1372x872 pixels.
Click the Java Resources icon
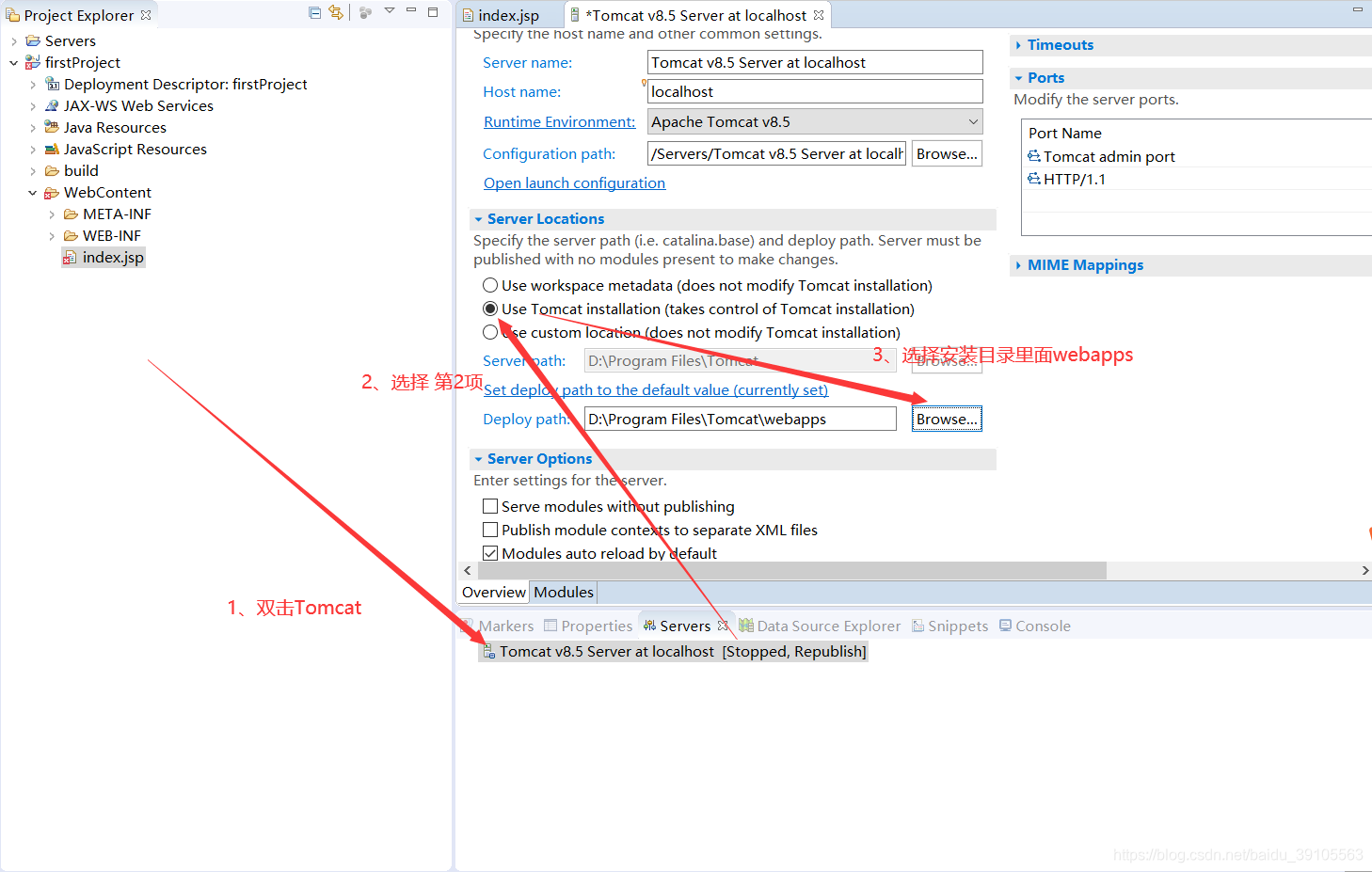click(x=52, y=127)
